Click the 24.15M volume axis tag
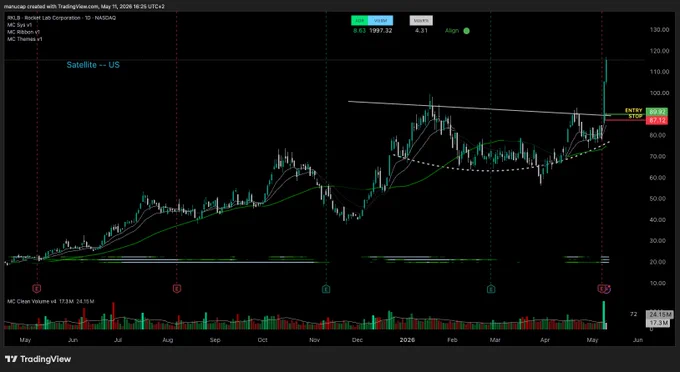Image resolution: width=680 pixels, height=372 pixels. point(660,314)
